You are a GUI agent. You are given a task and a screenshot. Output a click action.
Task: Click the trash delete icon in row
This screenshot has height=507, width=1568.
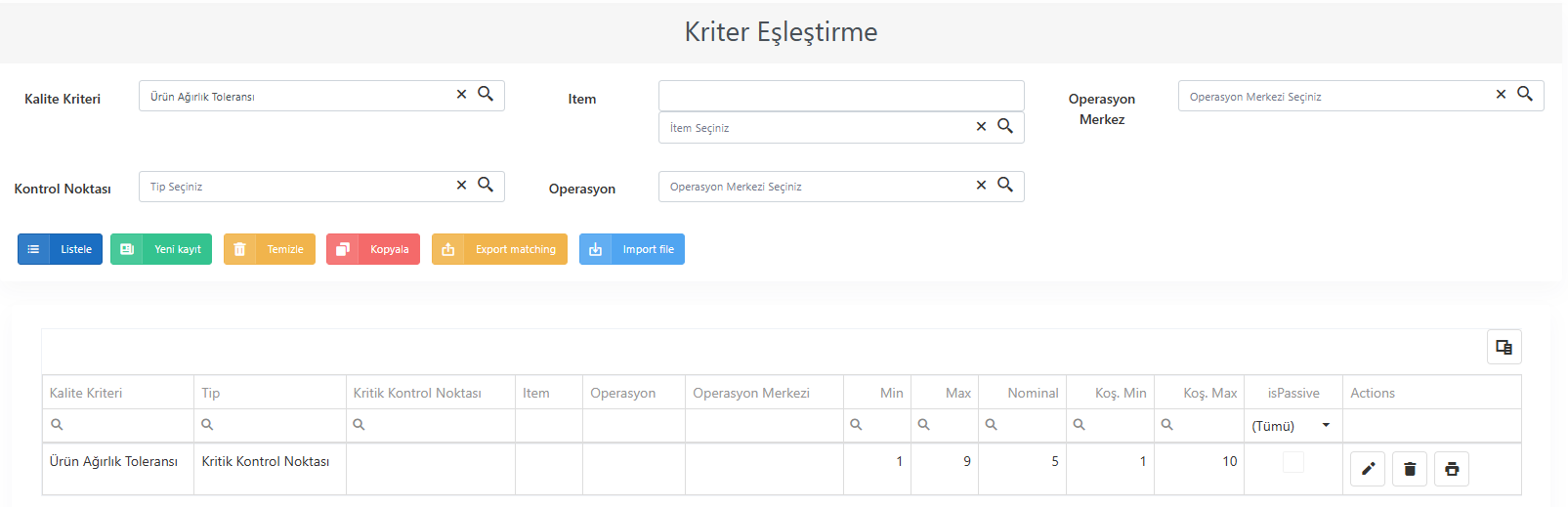1410,469
